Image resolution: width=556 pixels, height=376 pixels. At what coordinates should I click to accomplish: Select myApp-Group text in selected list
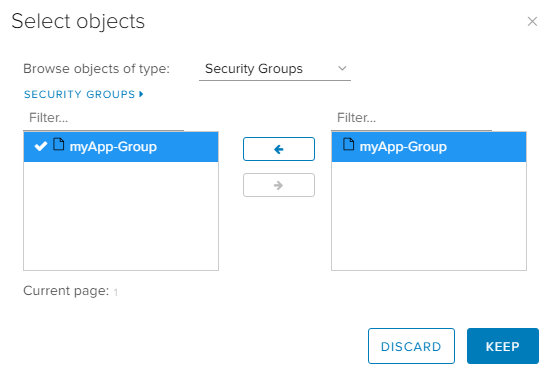(403, 147)
